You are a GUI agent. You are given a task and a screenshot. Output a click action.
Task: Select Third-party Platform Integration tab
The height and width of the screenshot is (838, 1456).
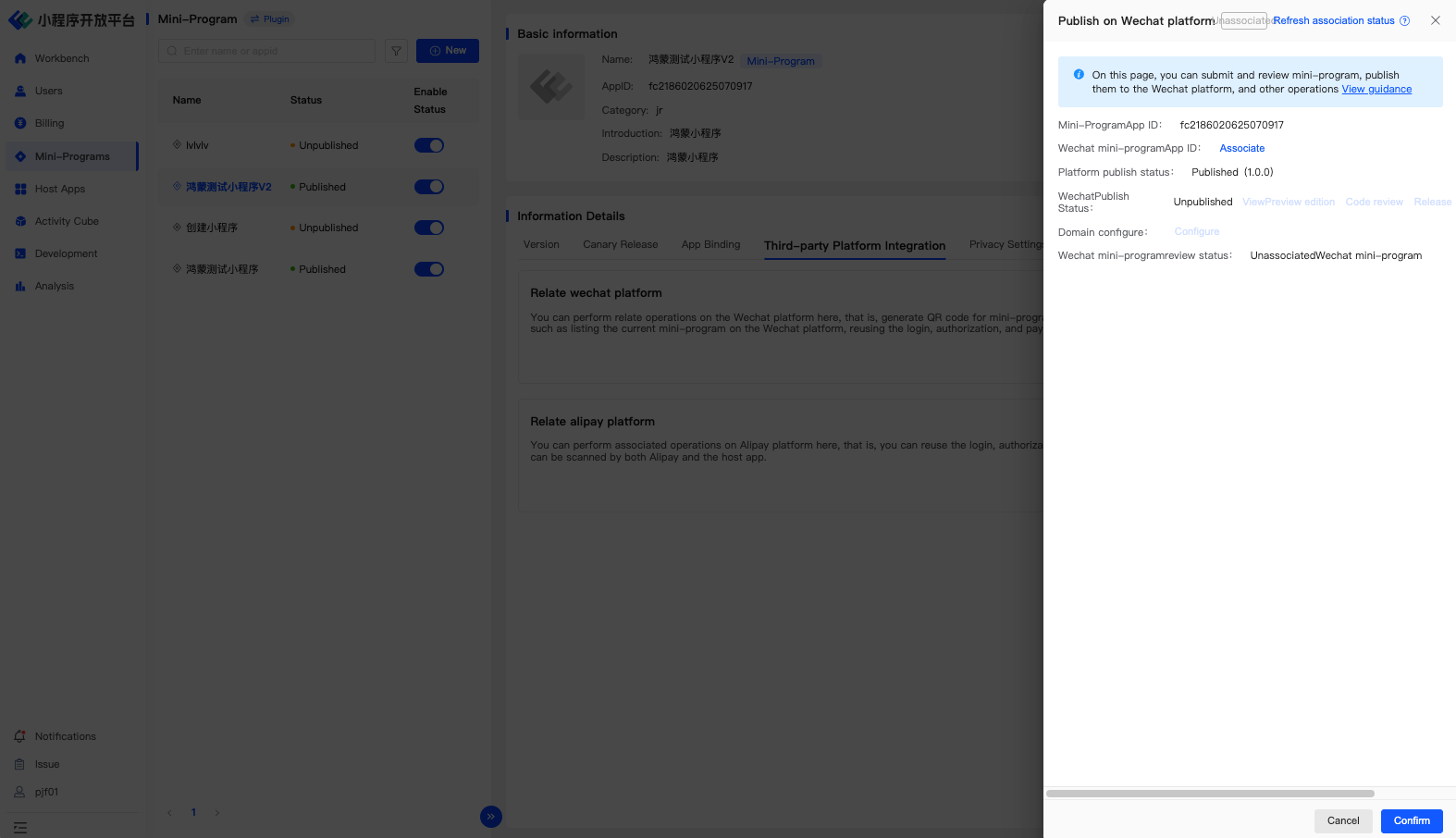855,246
